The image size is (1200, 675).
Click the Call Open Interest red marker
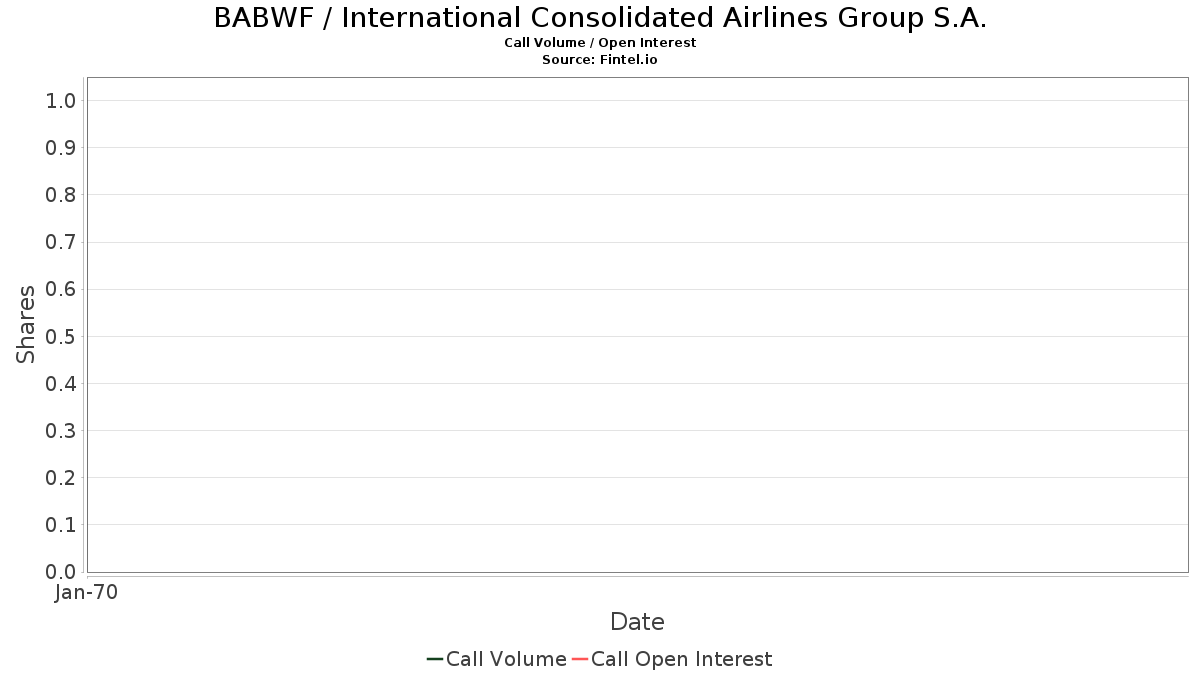pyautogui.click(x=580, y=659)
